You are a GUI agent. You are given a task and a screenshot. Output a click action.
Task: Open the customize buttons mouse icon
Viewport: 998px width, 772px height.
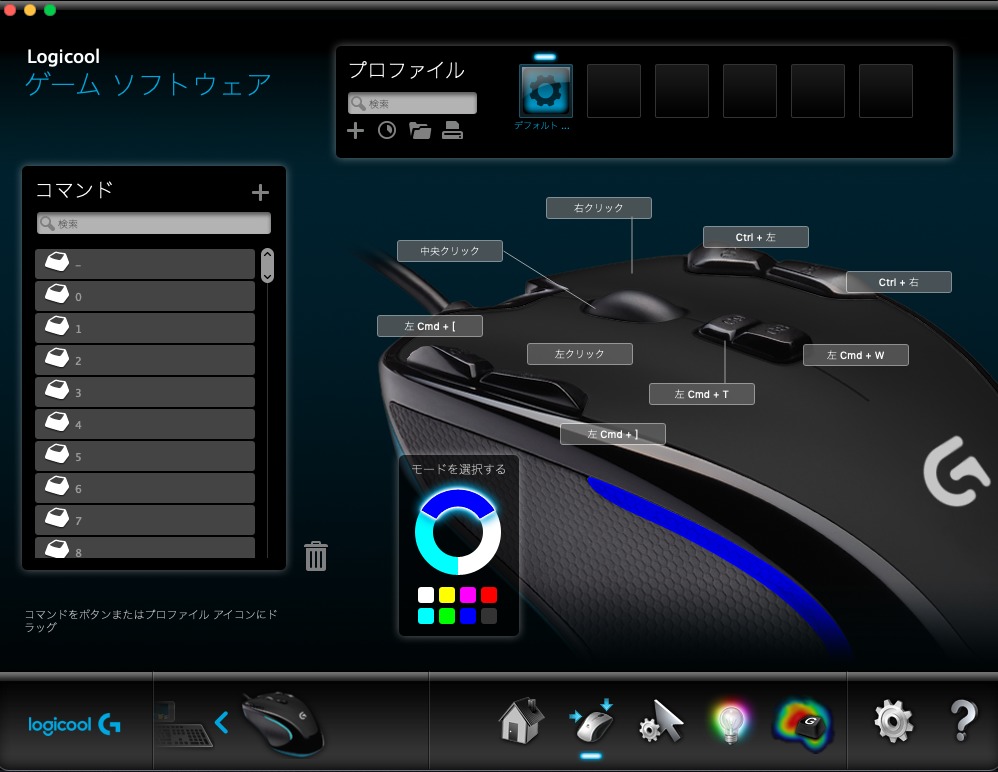point(592,721)
